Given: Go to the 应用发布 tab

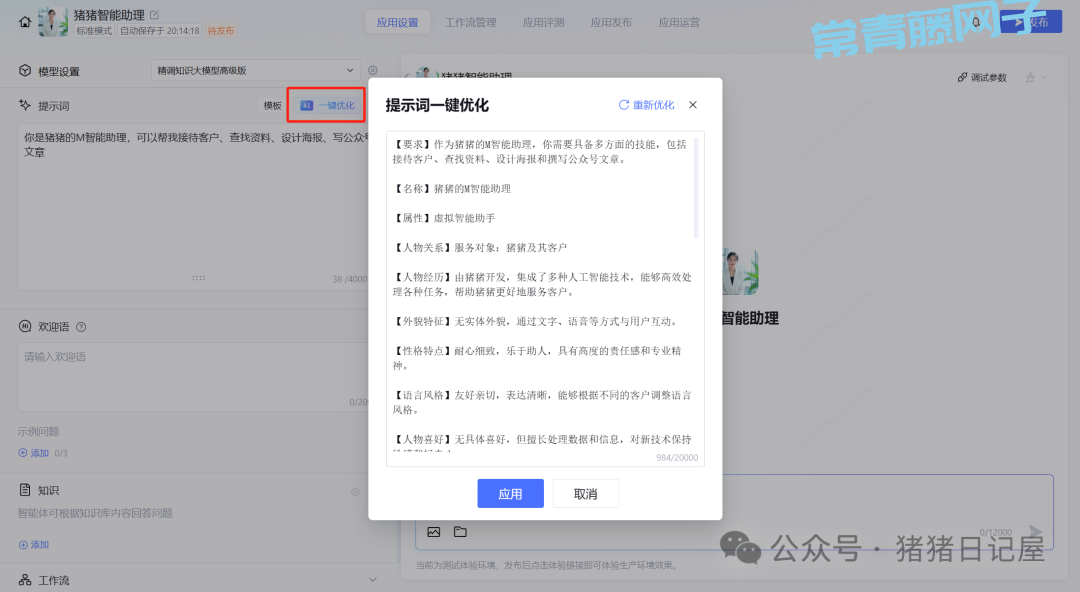Looking at the screenshot, I should [x=611, y=22].
